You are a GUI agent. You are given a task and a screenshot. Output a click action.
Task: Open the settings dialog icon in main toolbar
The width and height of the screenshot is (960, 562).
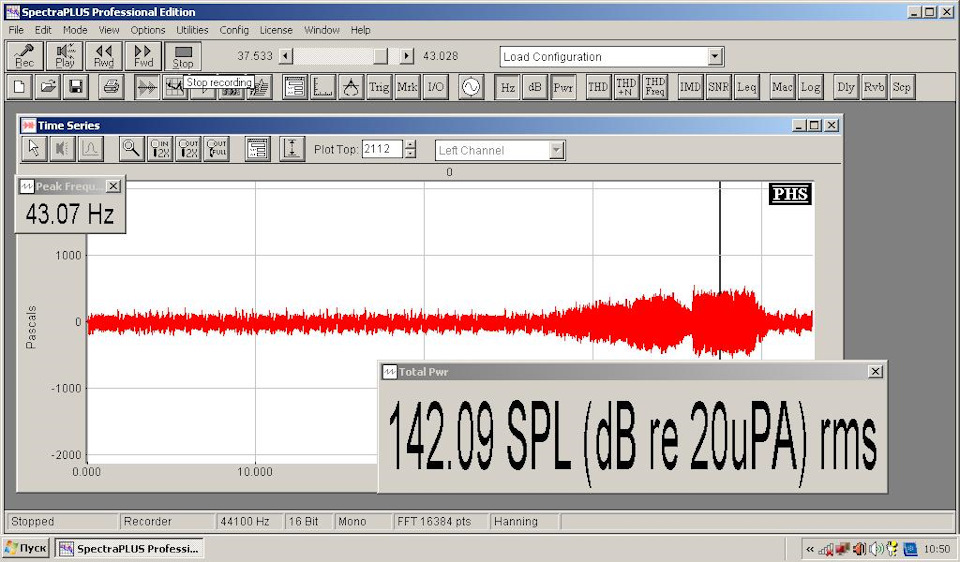pyautogui.click(x=294, y=87)
